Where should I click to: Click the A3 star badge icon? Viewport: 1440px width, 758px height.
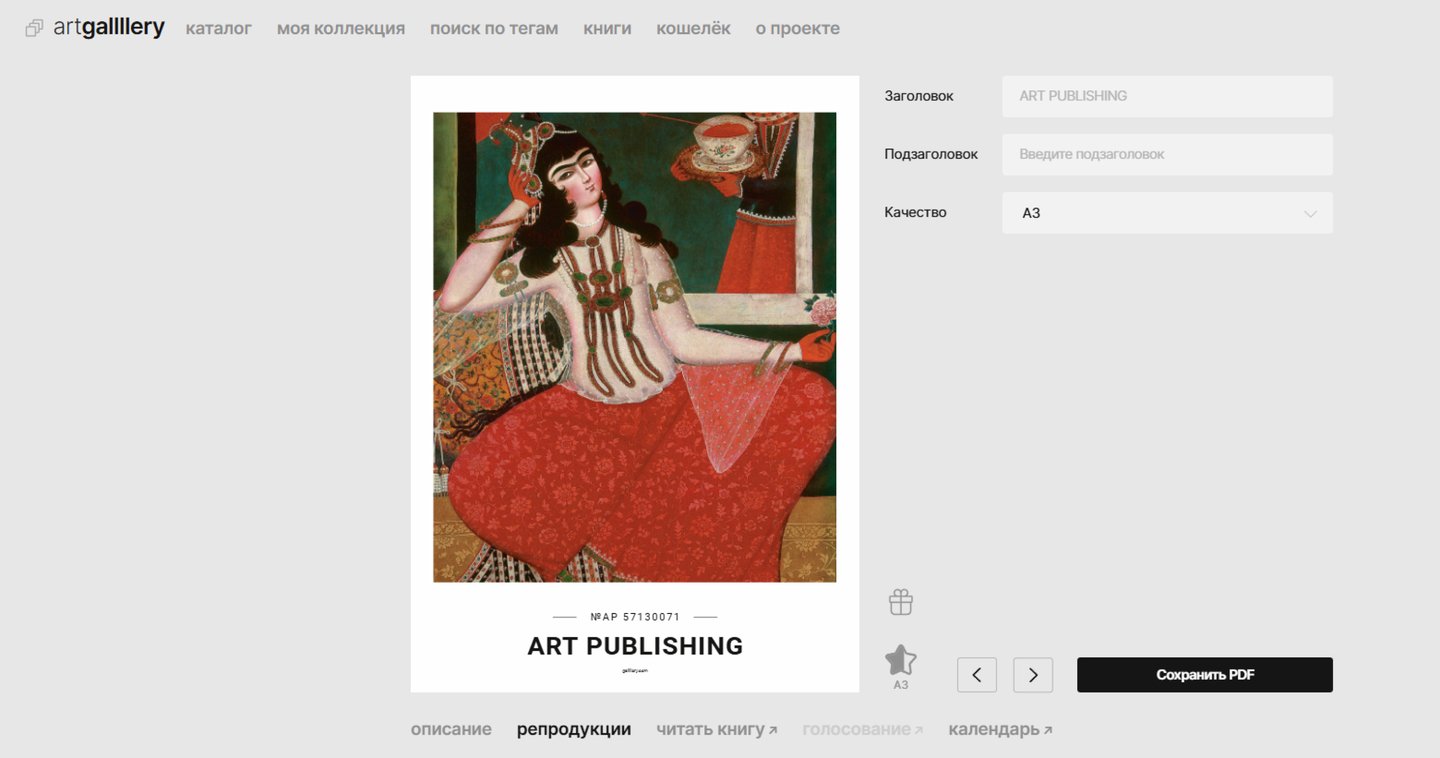click(900, 661)
